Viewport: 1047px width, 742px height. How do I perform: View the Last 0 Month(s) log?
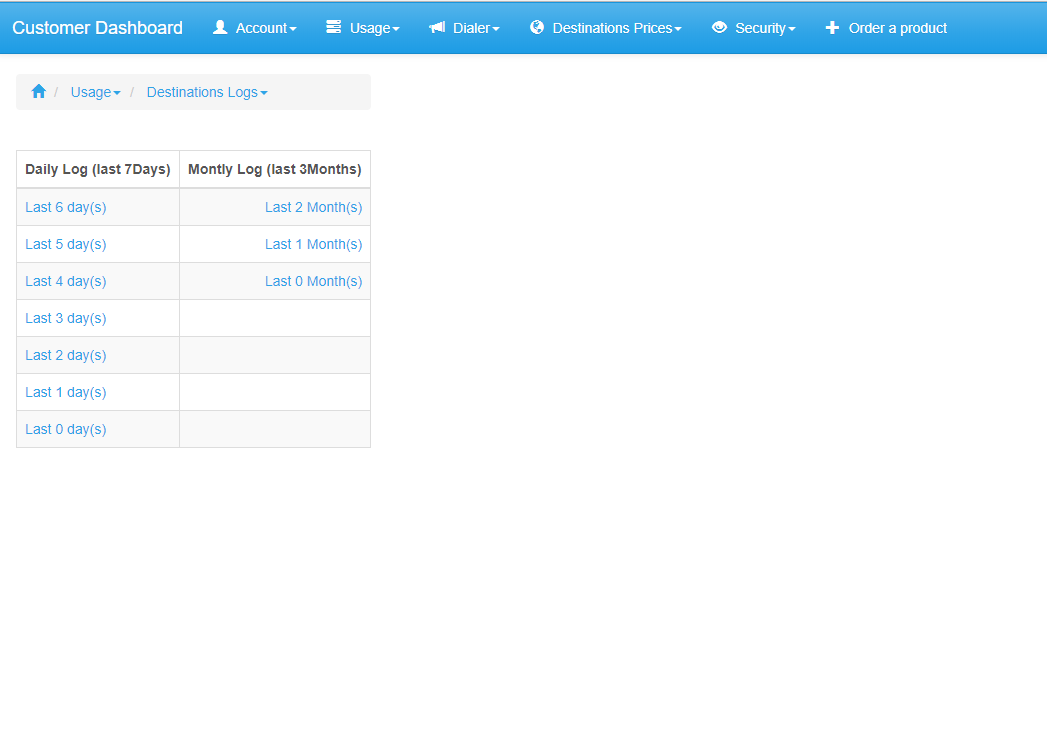[313, 281]
